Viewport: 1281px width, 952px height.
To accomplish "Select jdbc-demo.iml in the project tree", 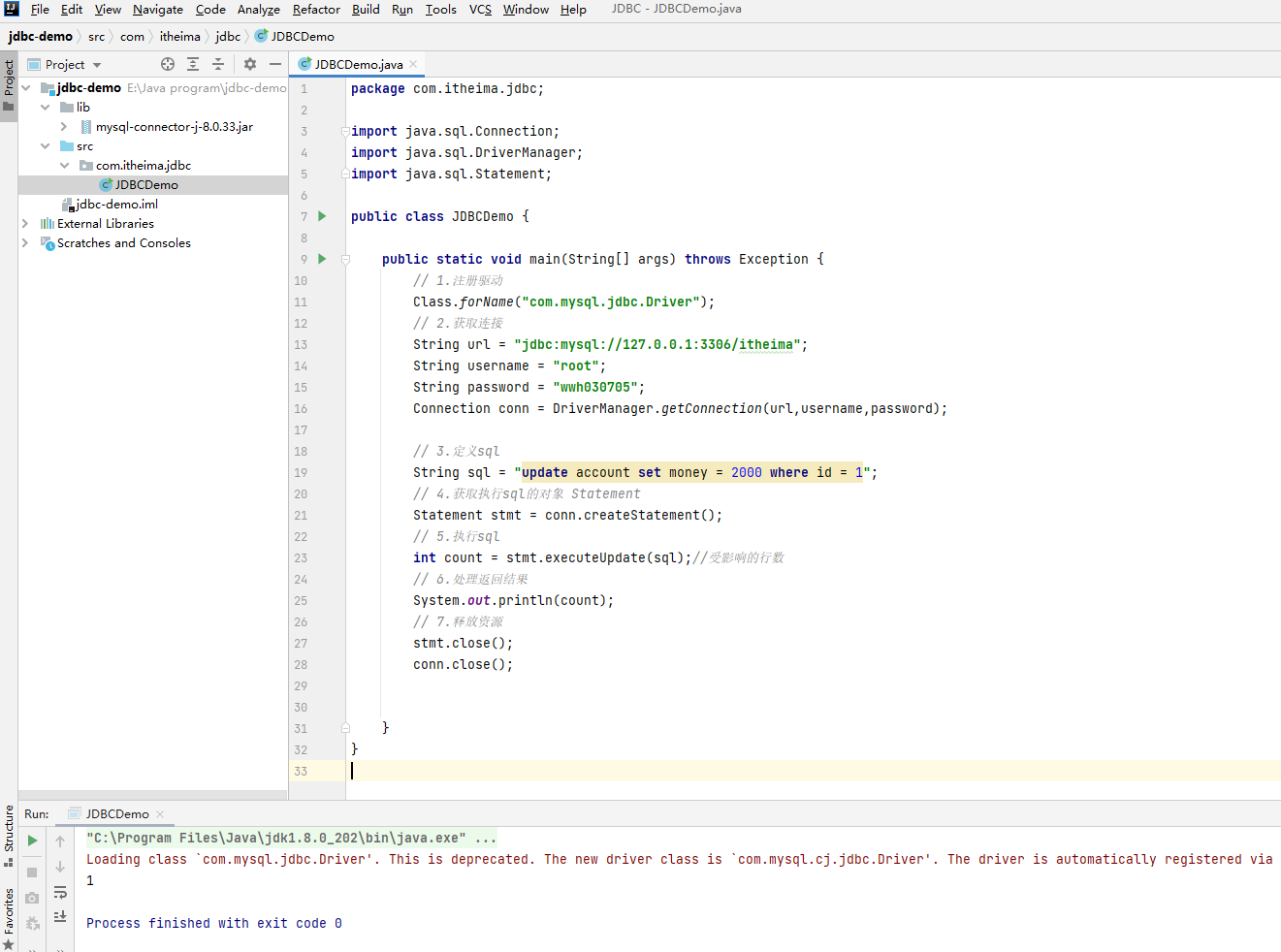I will click(116, 205).
